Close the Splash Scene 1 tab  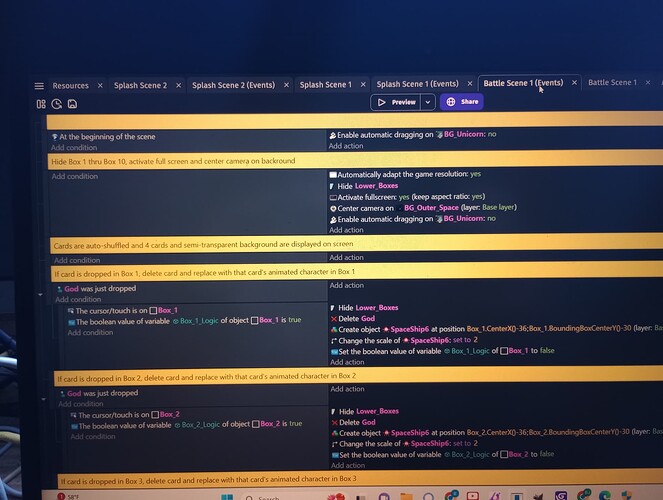[x=363, y=85]
